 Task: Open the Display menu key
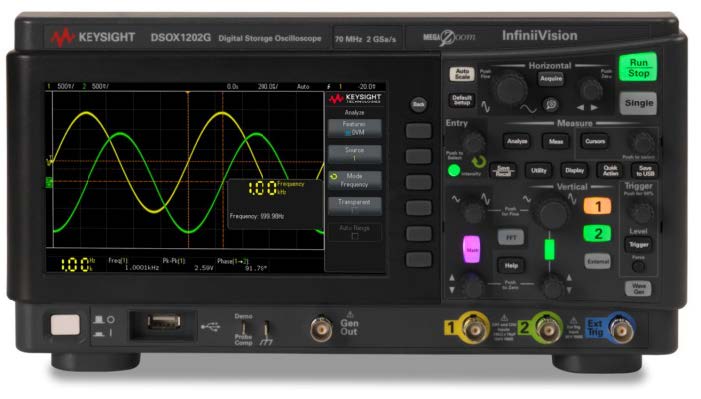(574, 170)
